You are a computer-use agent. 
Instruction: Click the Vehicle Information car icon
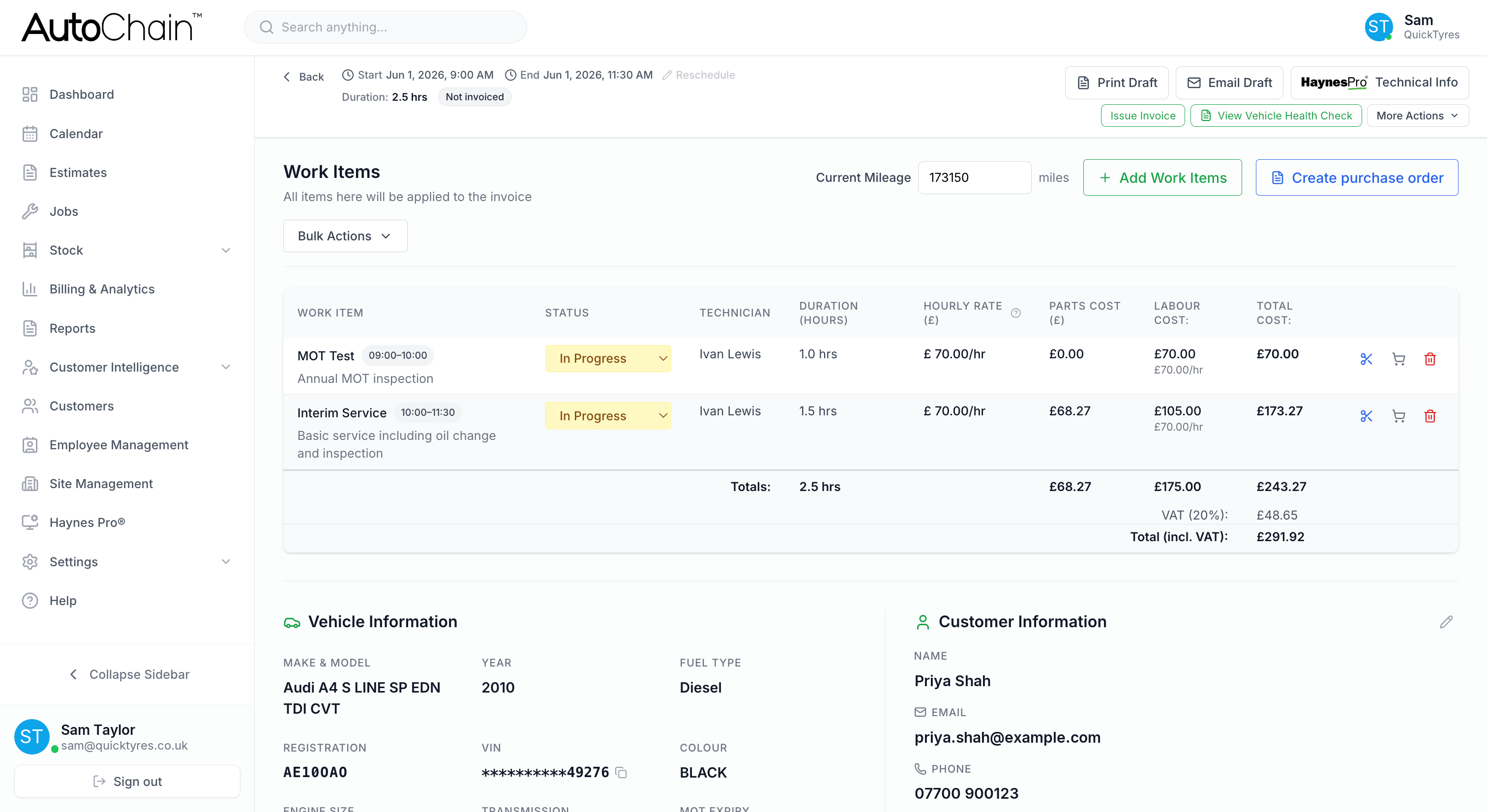292,622
